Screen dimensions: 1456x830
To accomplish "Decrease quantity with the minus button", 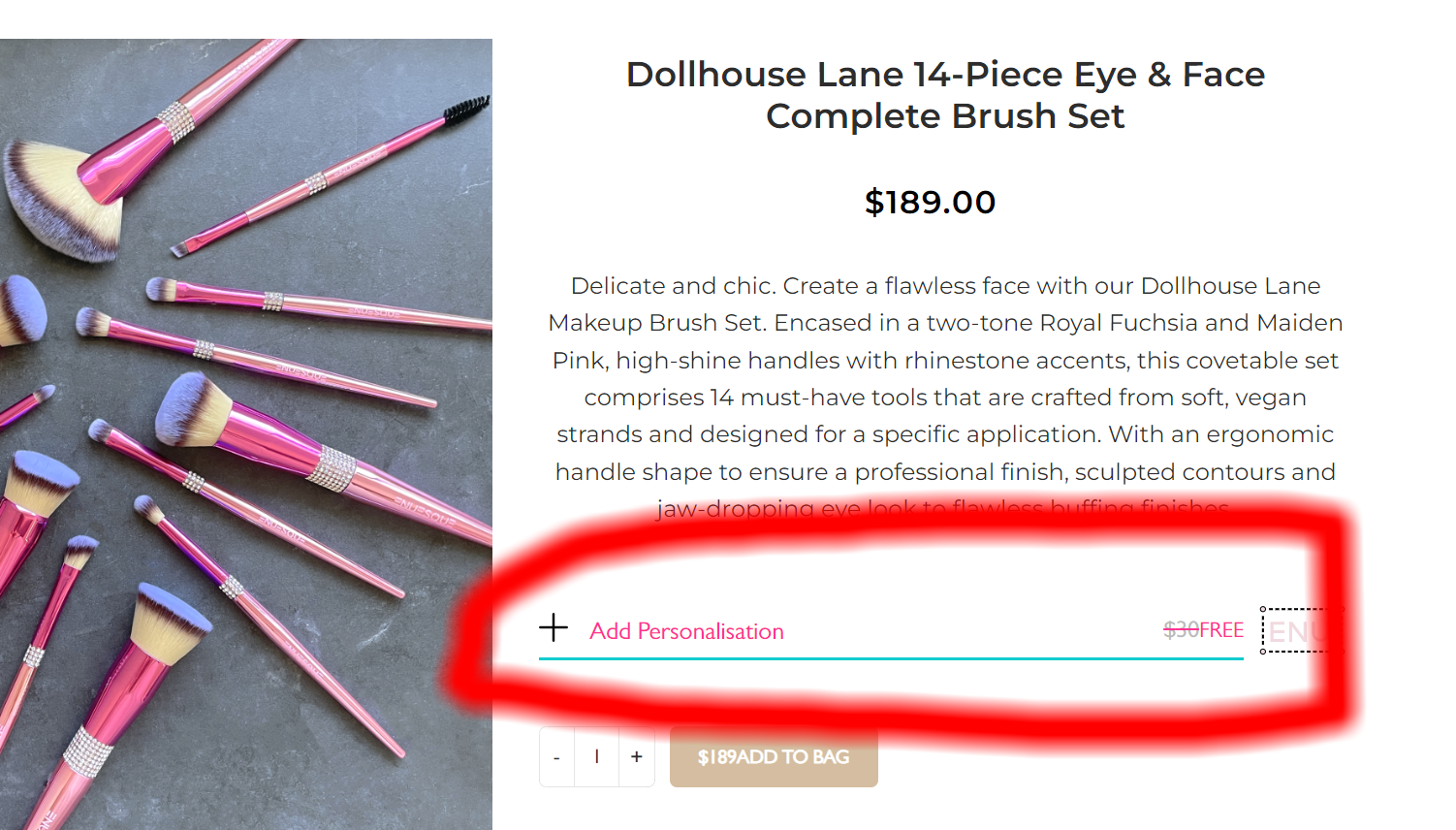I will [x=556, y=757].
